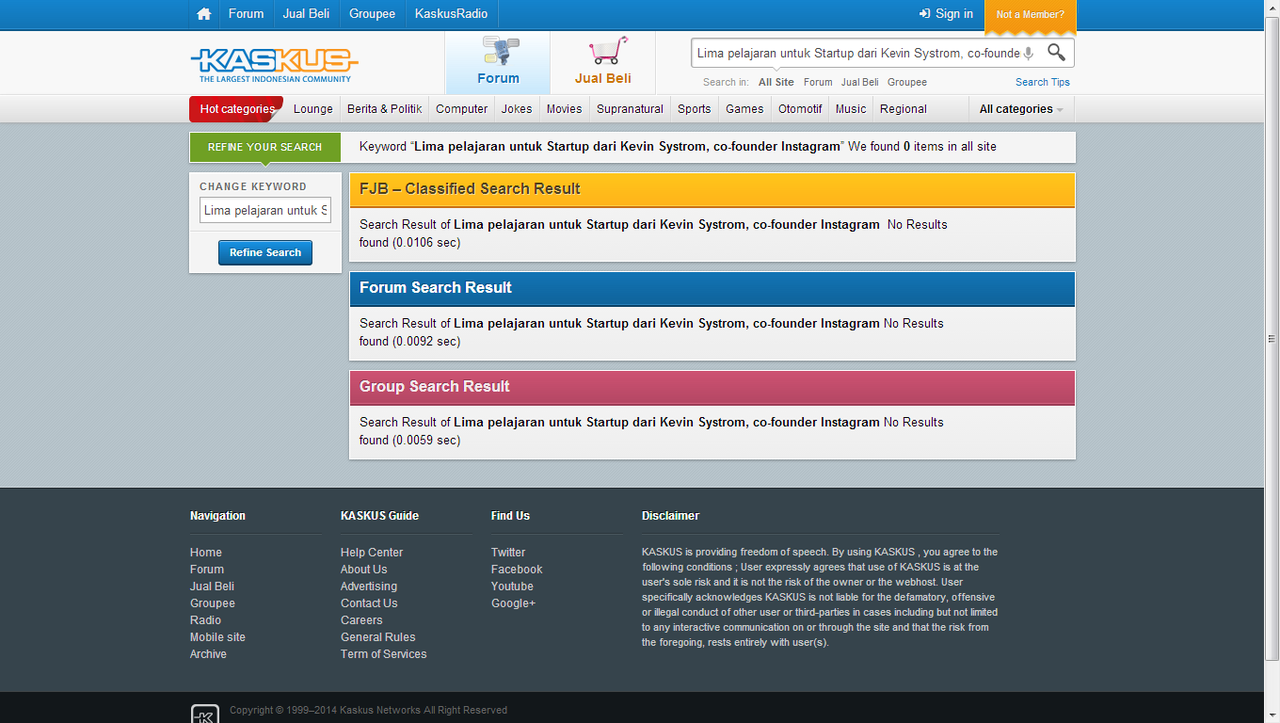
Task: Open Jual Beli in footer Navigation
Action: 212,586
